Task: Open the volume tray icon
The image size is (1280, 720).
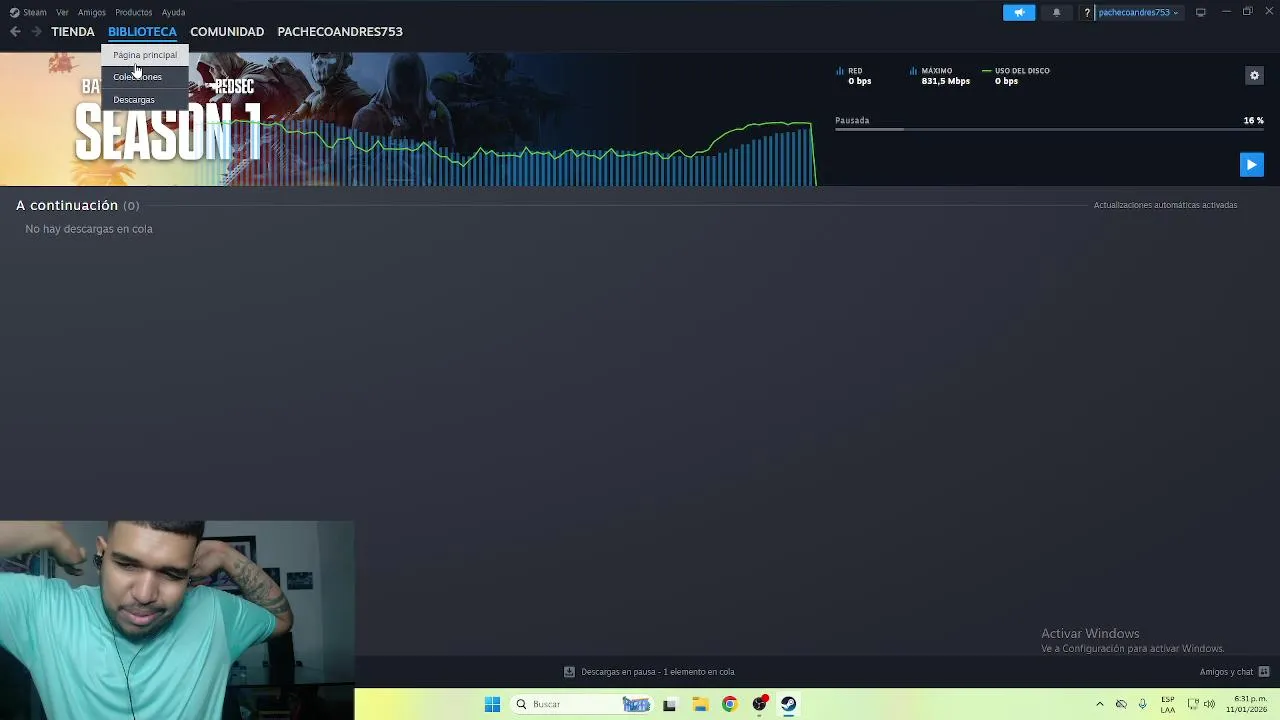Action: click(1209, 704)
